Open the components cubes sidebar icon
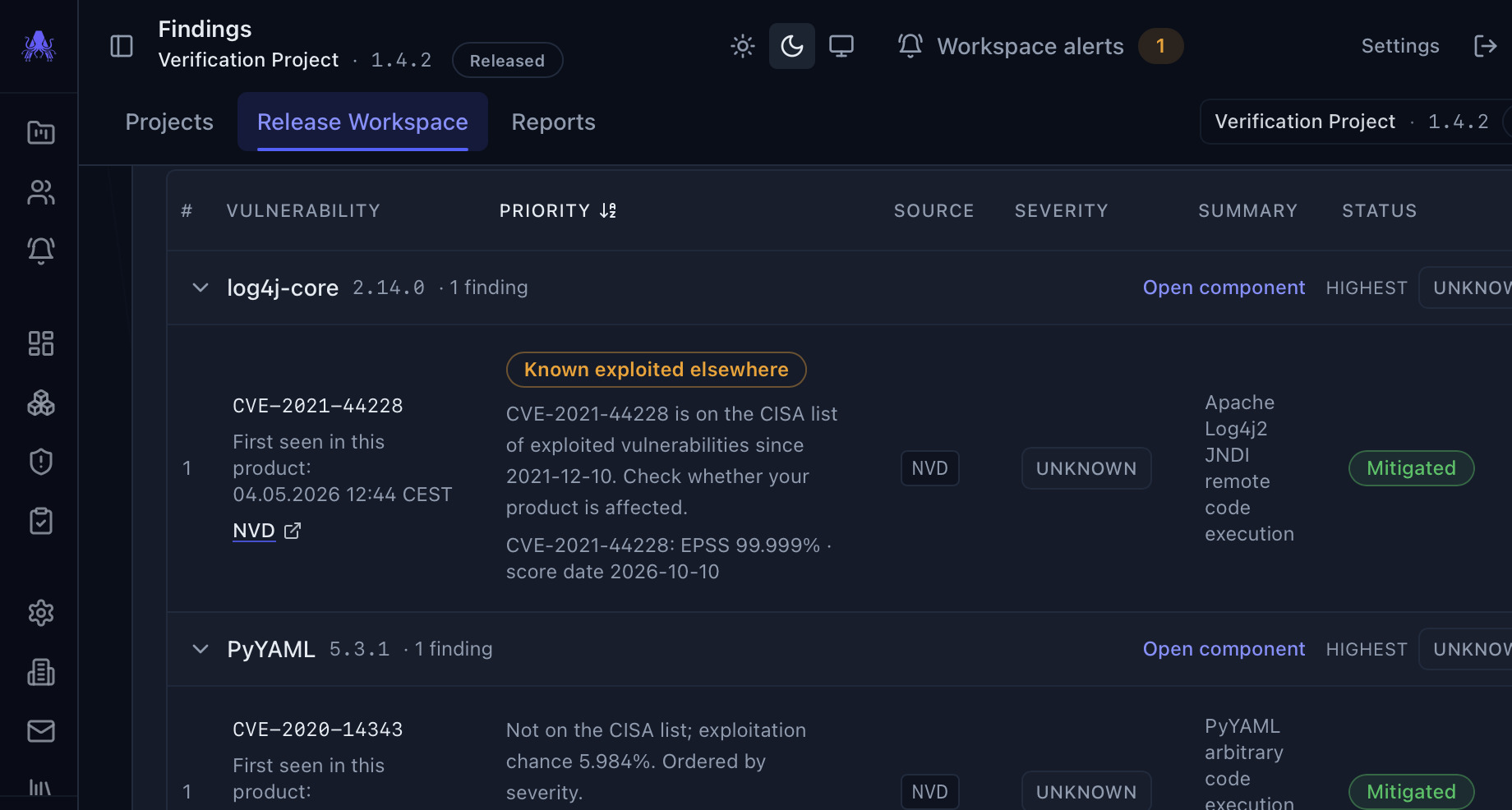 pyautogui.click(x=41, y=403)
